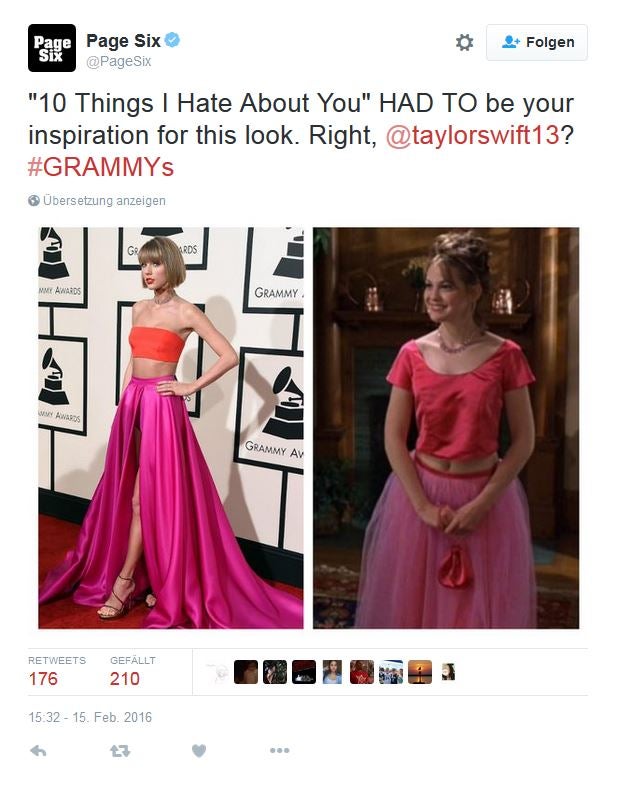Open the Grammy red carpet photo

tap(171, 428)
